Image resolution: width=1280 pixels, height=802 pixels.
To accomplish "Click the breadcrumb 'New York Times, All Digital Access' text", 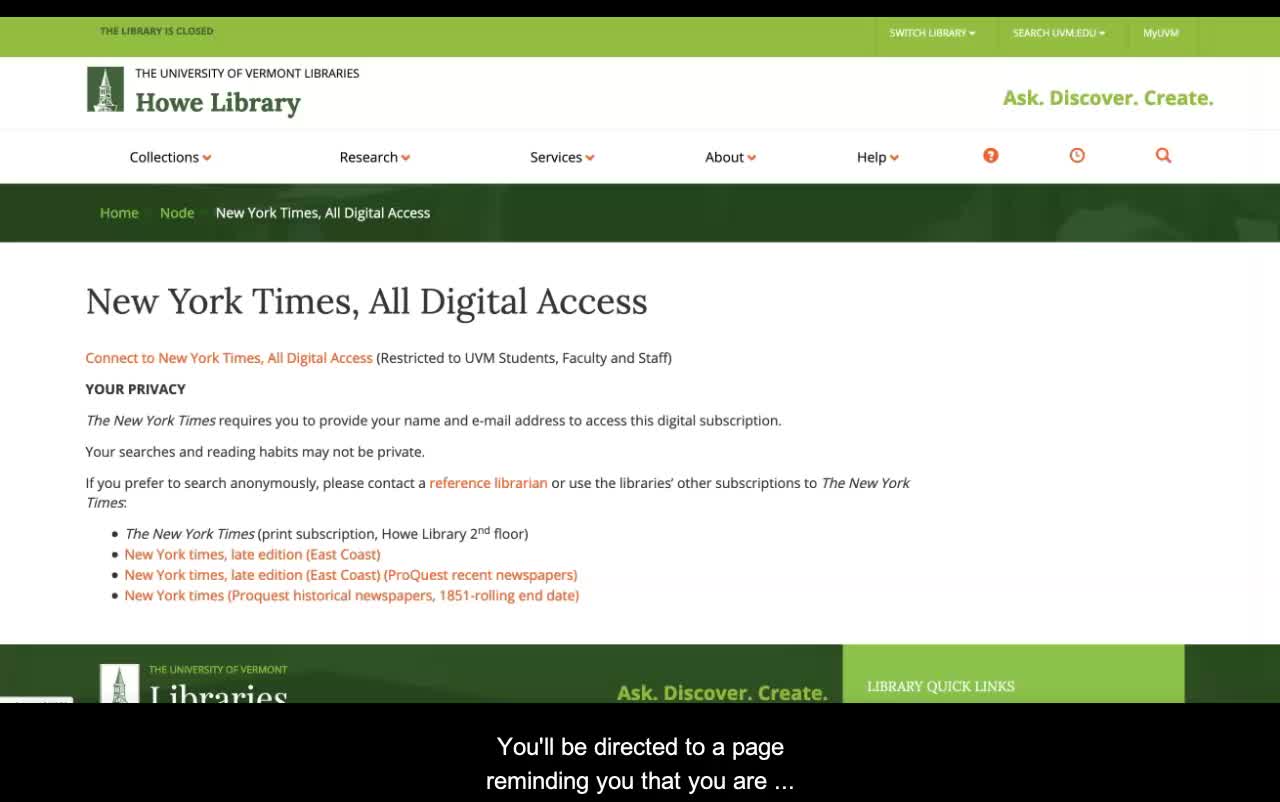I will pyautogui.click(x=323, y=213).
